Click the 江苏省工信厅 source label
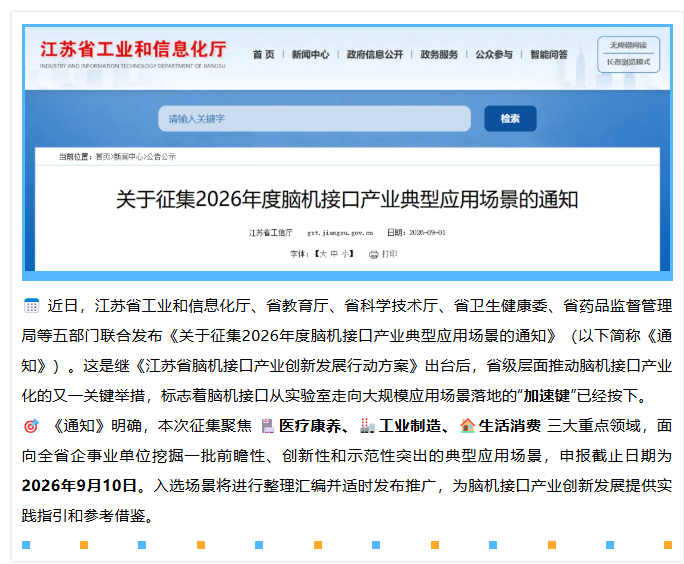Screen dimensions: 684x564 coord(270,233)
